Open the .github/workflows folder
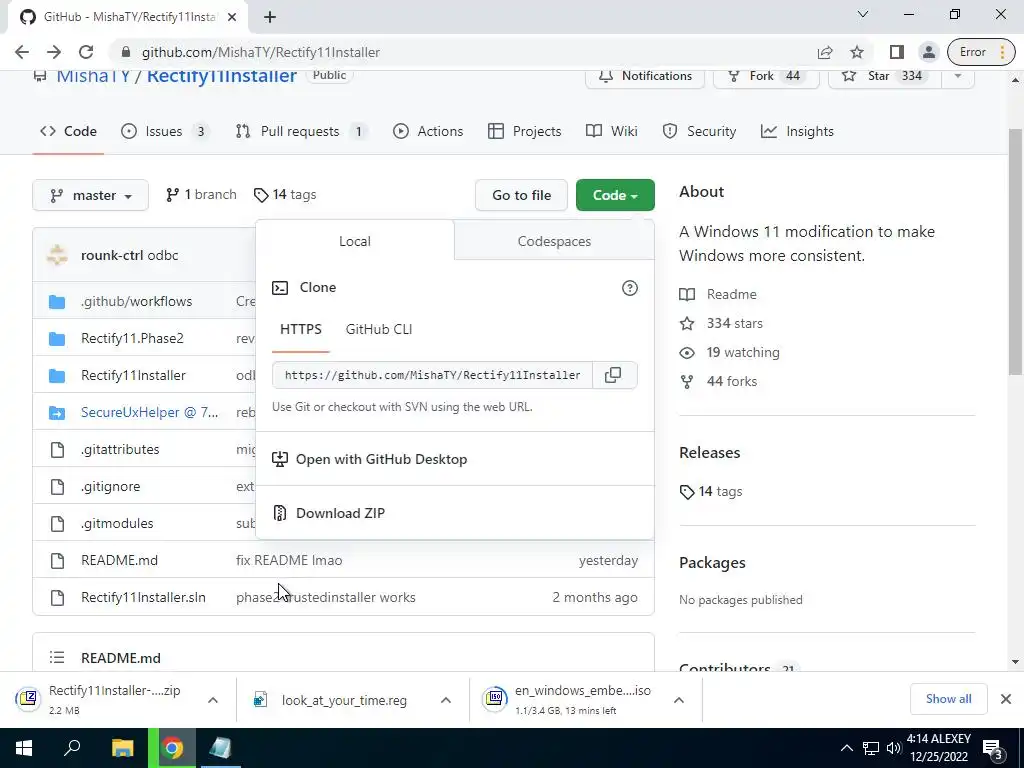 (136, 301)
